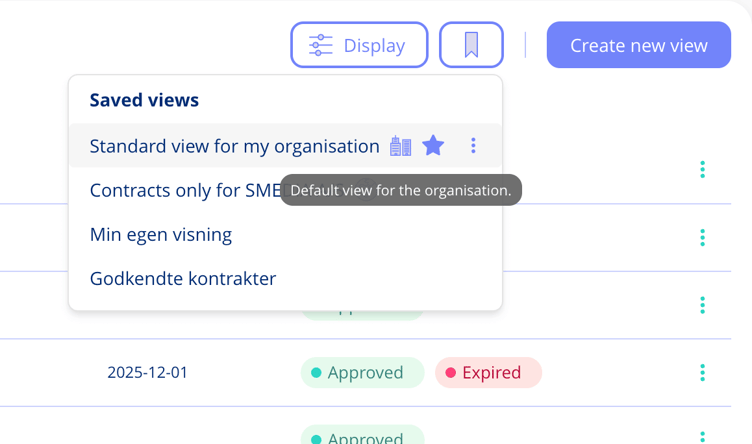The width and height of the screenshot is (752, 444).
Task: Open three-dot menu above the 2025-12-01 row
Action: [x=702, y=305]
